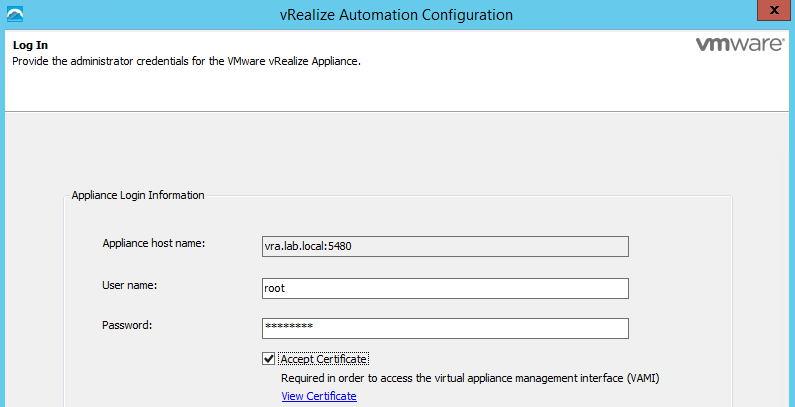
Task: Close the vRealize Automation Configuration window
Action: click(x=769, y=12)
